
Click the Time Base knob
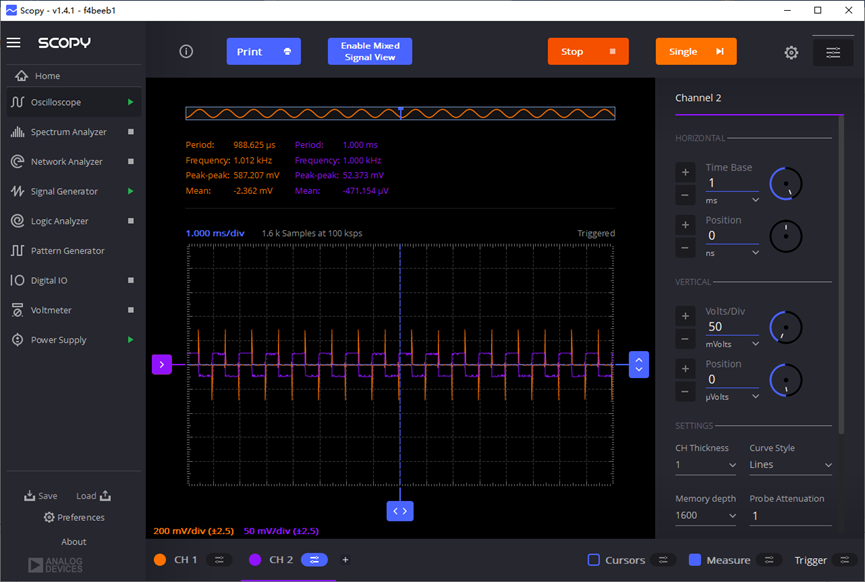coord(786,184)
